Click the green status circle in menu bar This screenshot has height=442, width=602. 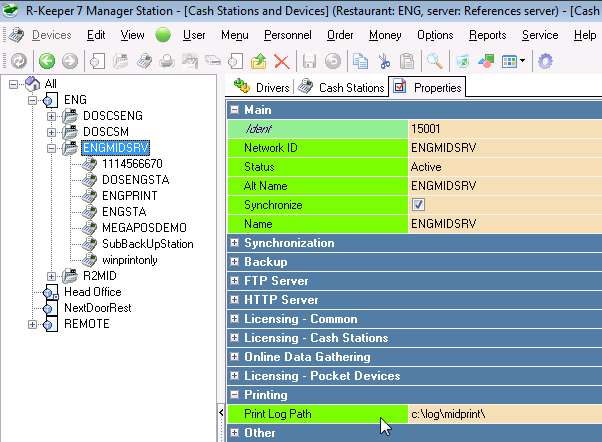pyautogui.click(x=163, y=35)
